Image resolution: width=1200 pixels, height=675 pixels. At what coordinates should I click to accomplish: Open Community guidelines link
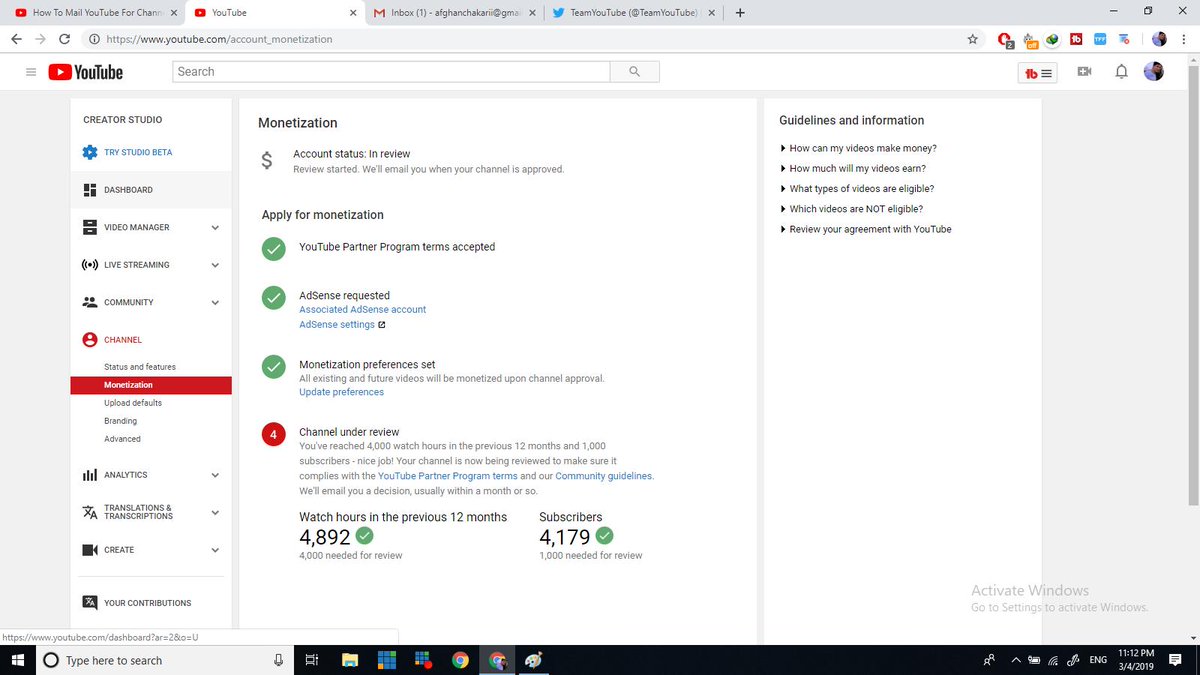[603, 476]
